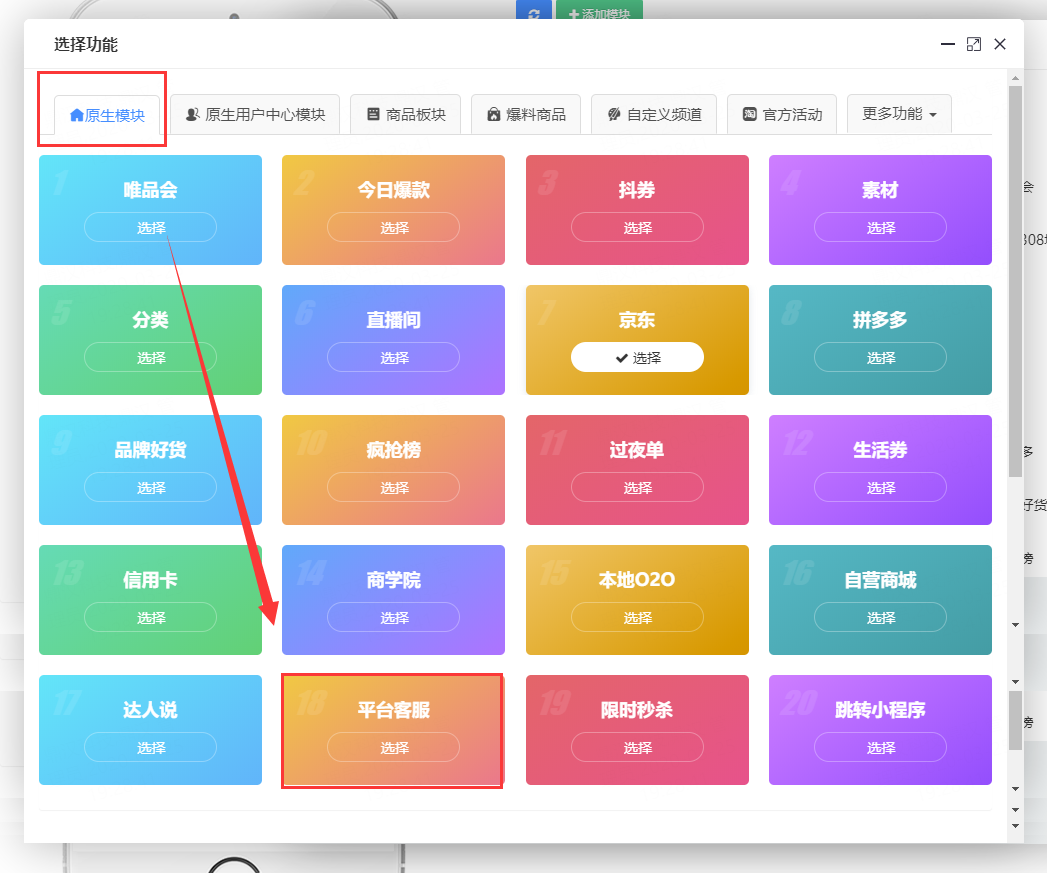Click the leaf icon on 自定义频道 tab
This screenshot has height=873, width=1047.
[614, 114]
